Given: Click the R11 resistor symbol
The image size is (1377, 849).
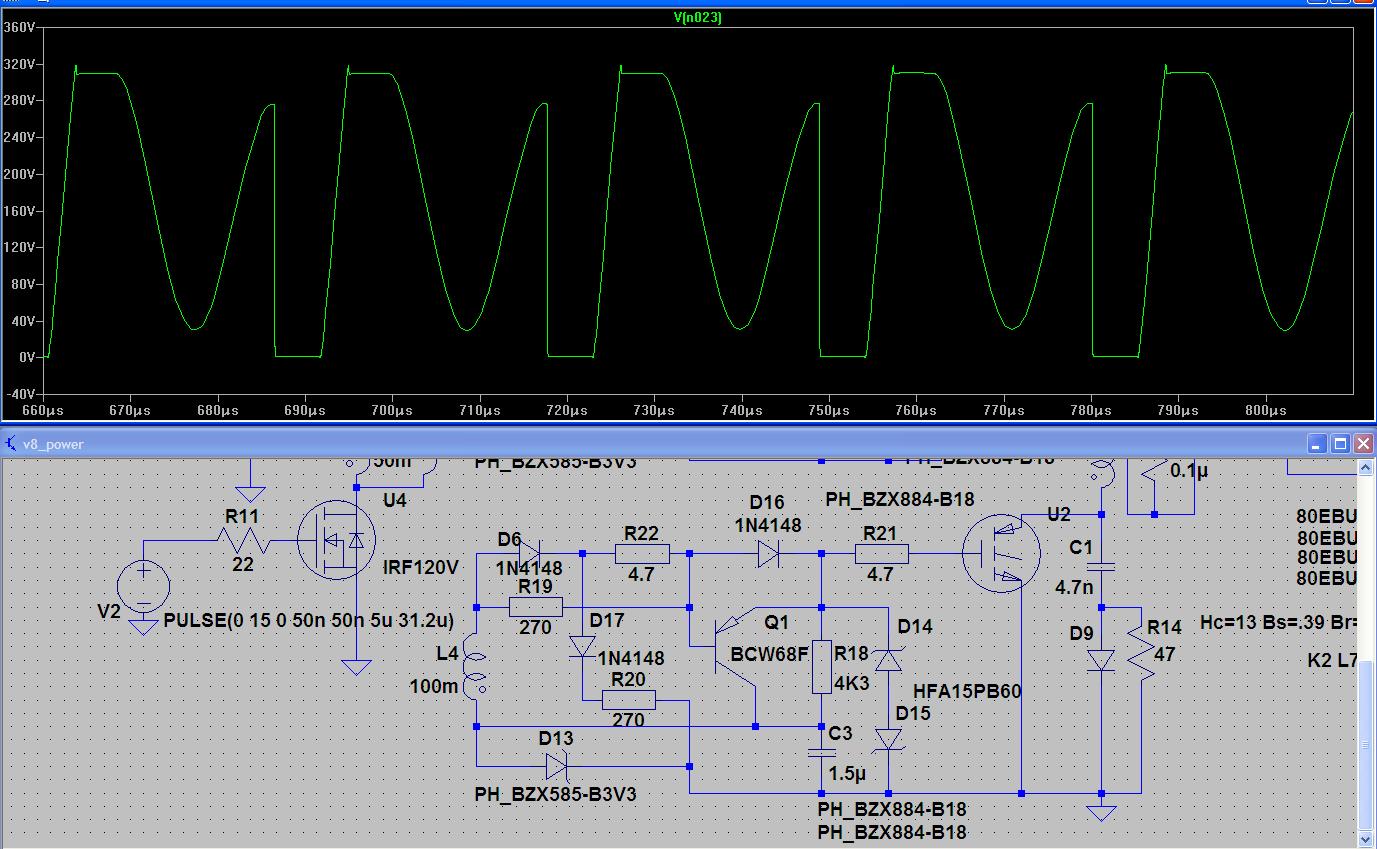Looking at the screenshot, I should coord(242,541).
